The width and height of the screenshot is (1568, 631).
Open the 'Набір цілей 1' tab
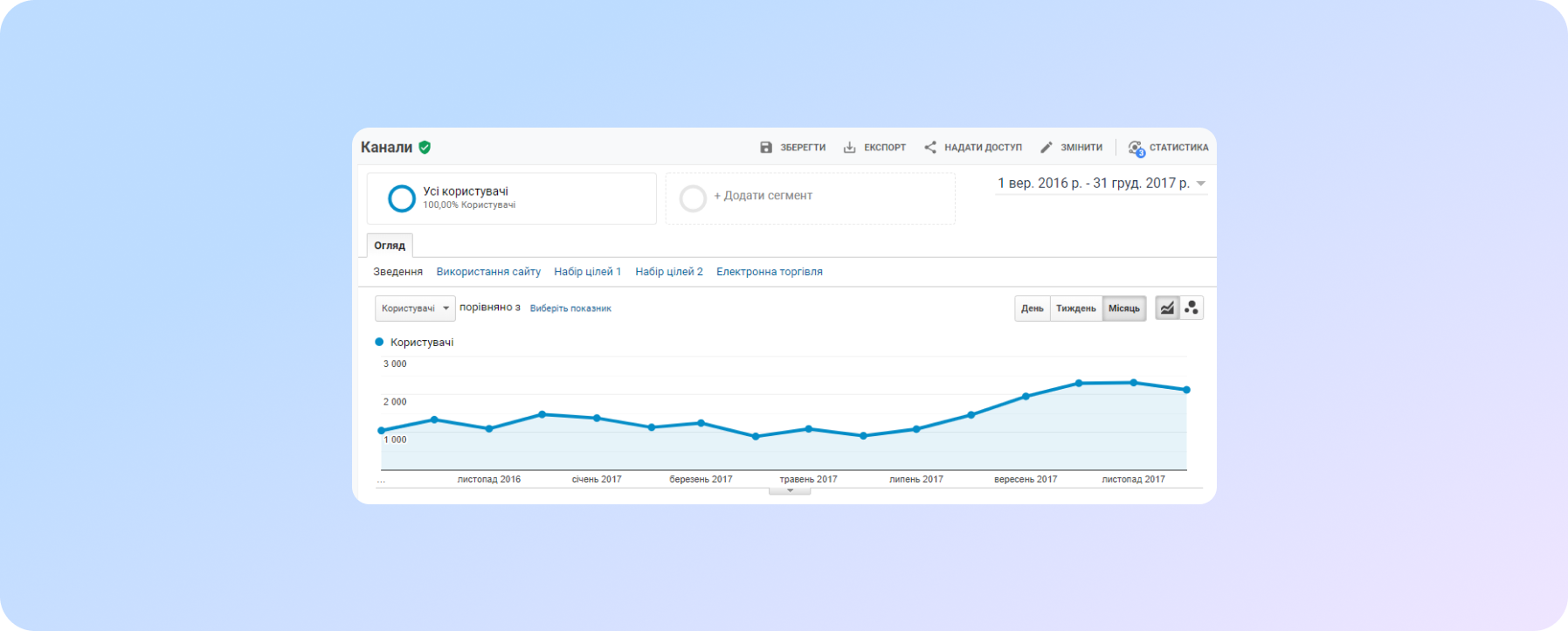(x=588, y=272)
